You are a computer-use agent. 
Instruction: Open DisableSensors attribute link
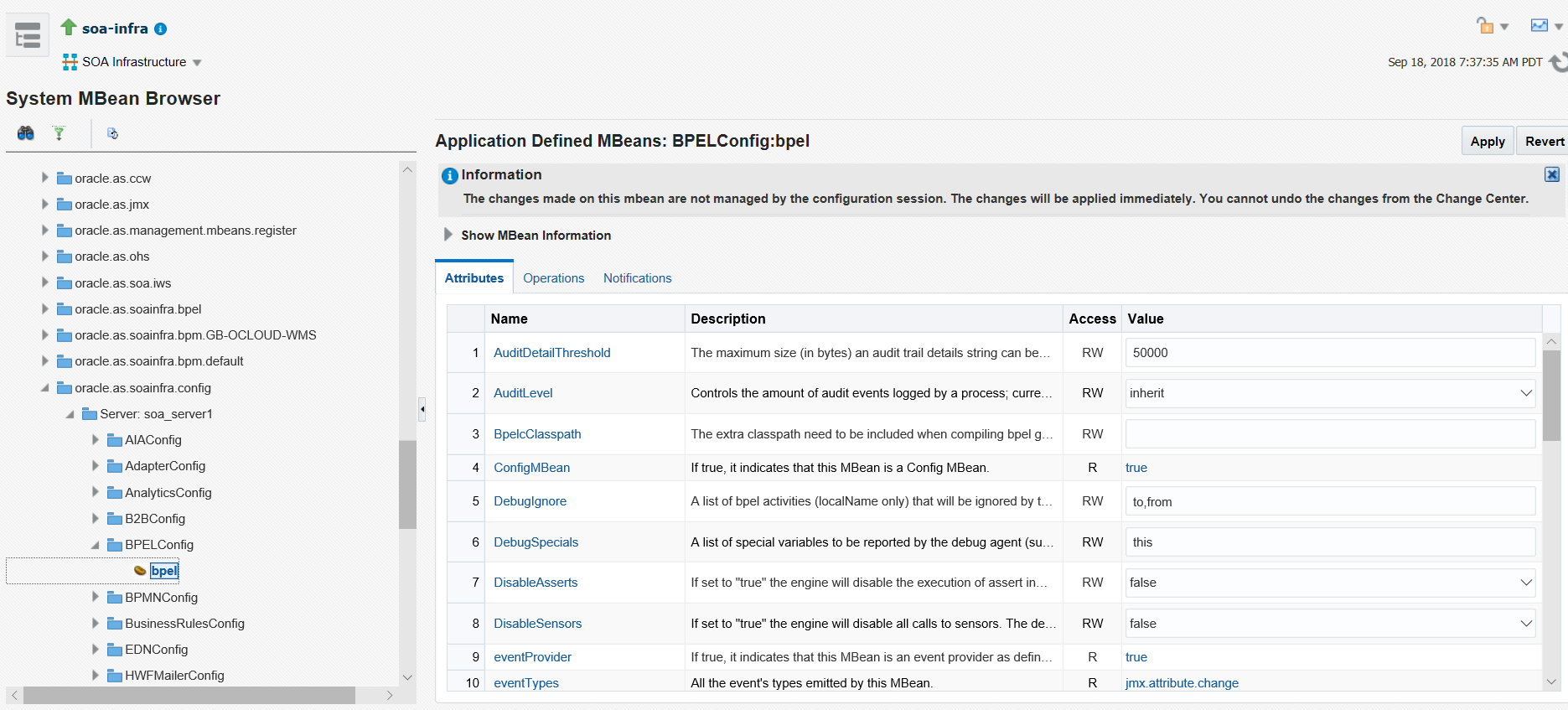(x=538, y=624)
